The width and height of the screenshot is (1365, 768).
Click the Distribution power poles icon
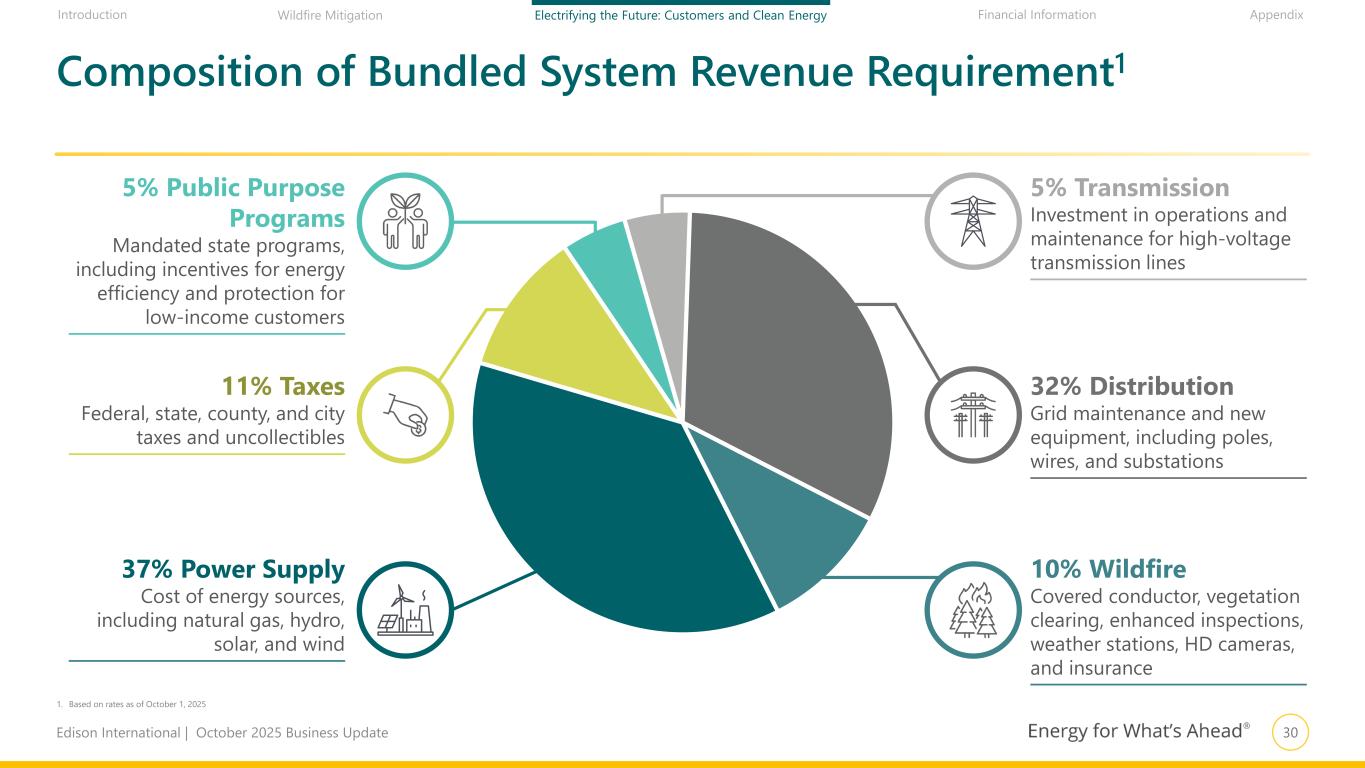click(x=972, y=415)
